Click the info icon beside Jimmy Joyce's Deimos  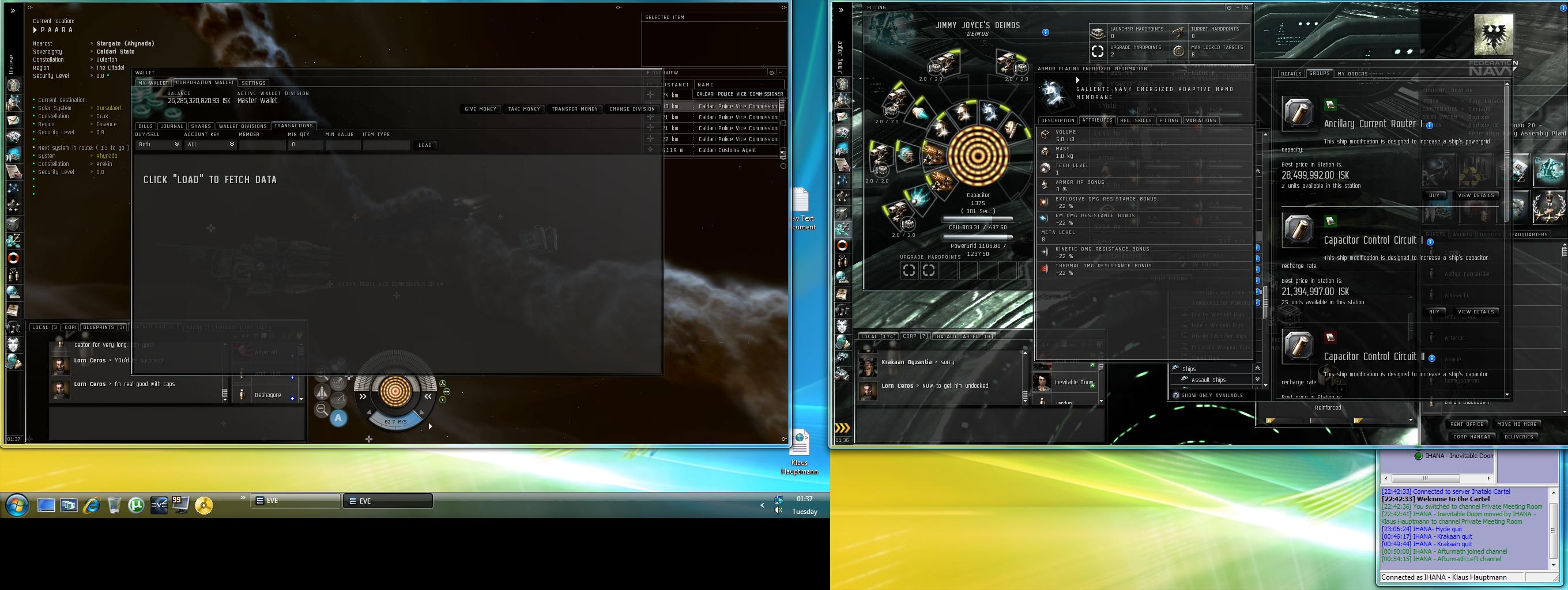point(1046,32)
